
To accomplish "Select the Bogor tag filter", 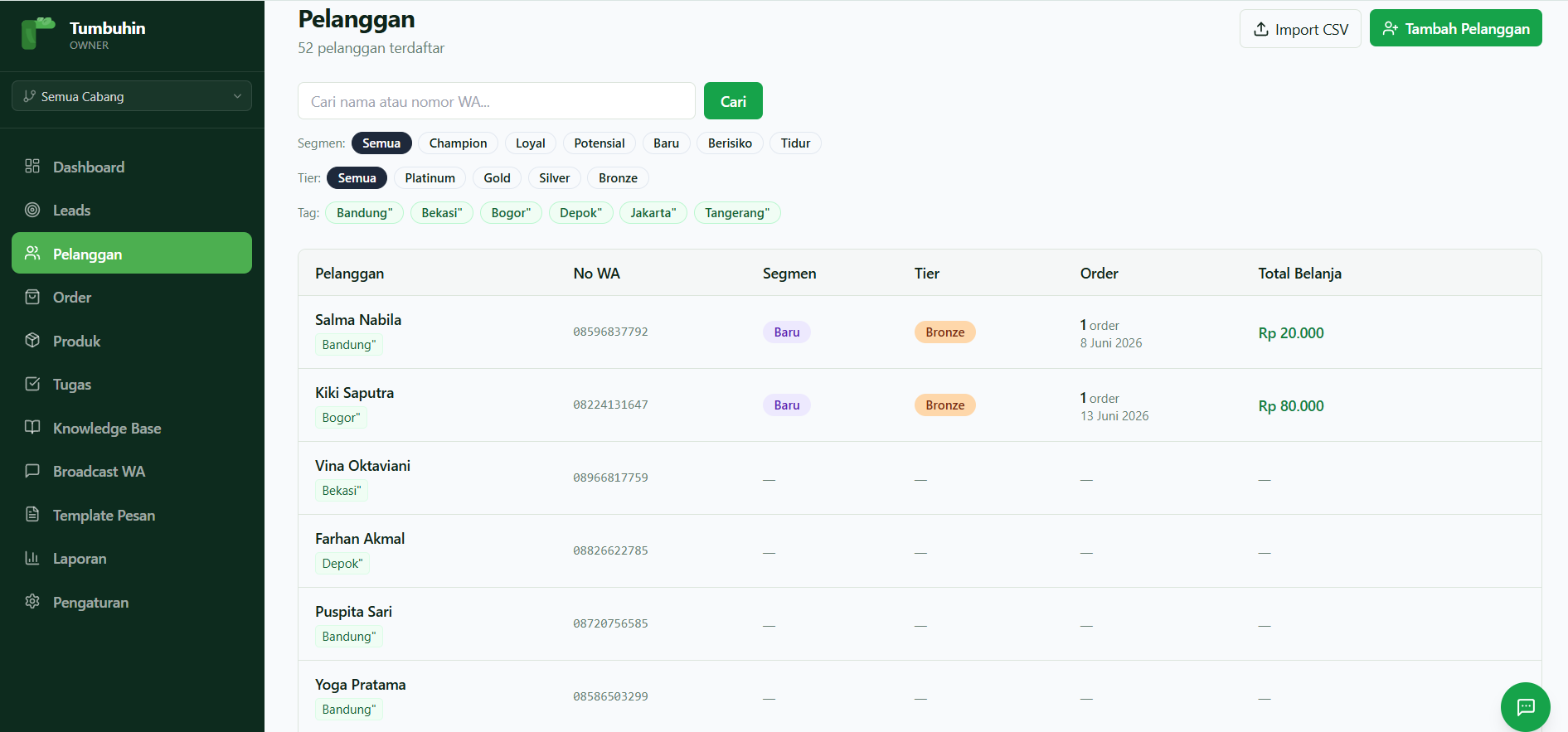I will coord(511,213).
